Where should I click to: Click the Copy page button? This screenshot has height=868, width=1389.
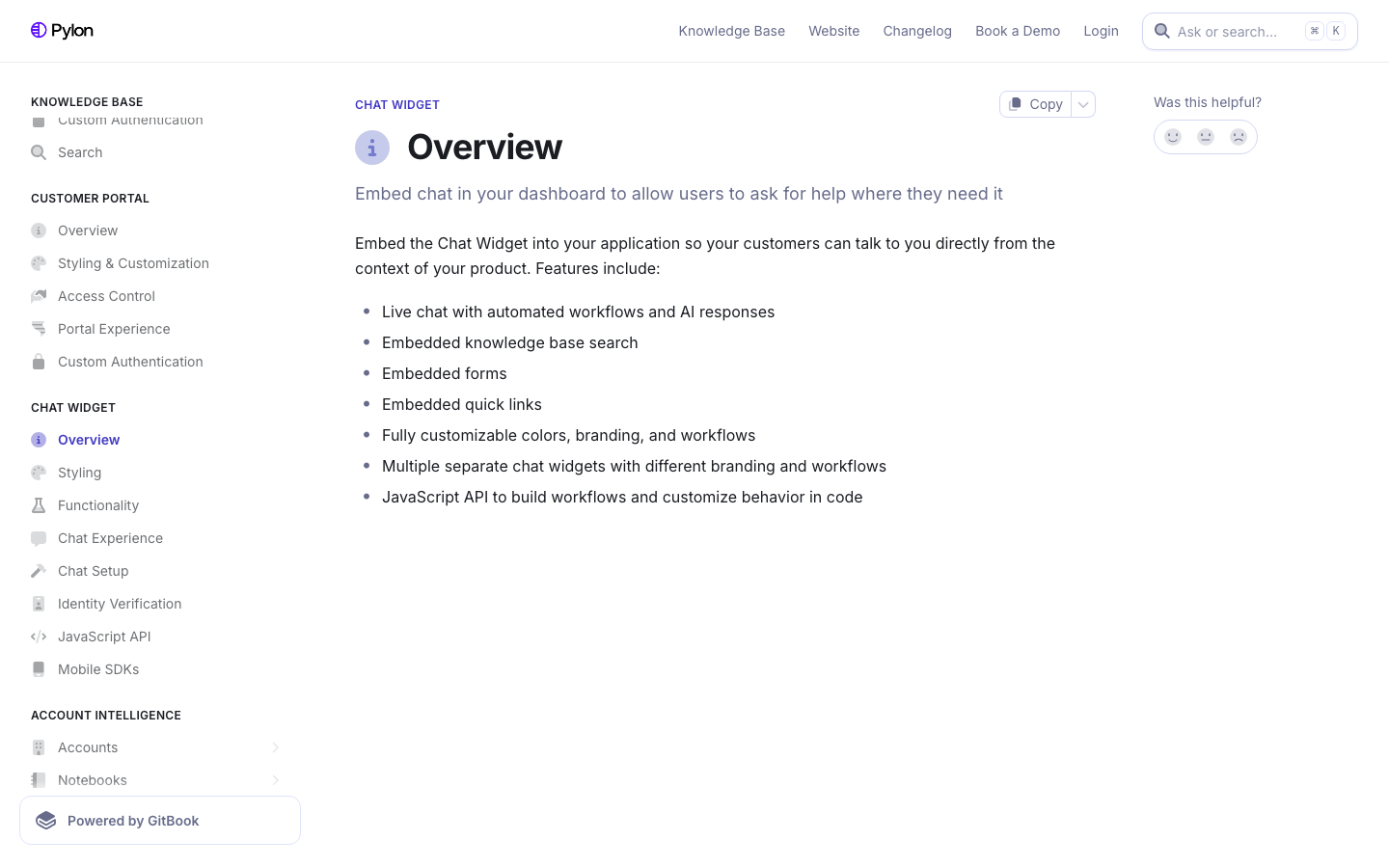tap(1036, 104)
